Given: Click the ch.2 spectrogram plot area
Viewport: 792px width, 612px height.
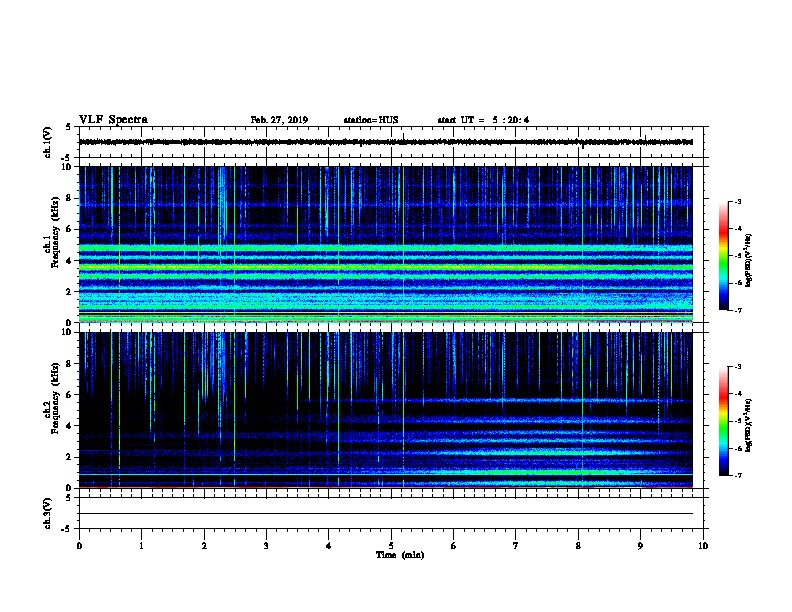Looking at the screenshot, I should [x=386, y=410].
